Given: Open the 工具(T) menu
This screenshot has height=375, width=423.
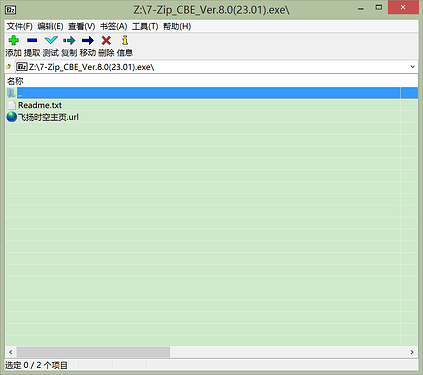Looking at the screenshot, I should tap(145, 26).
